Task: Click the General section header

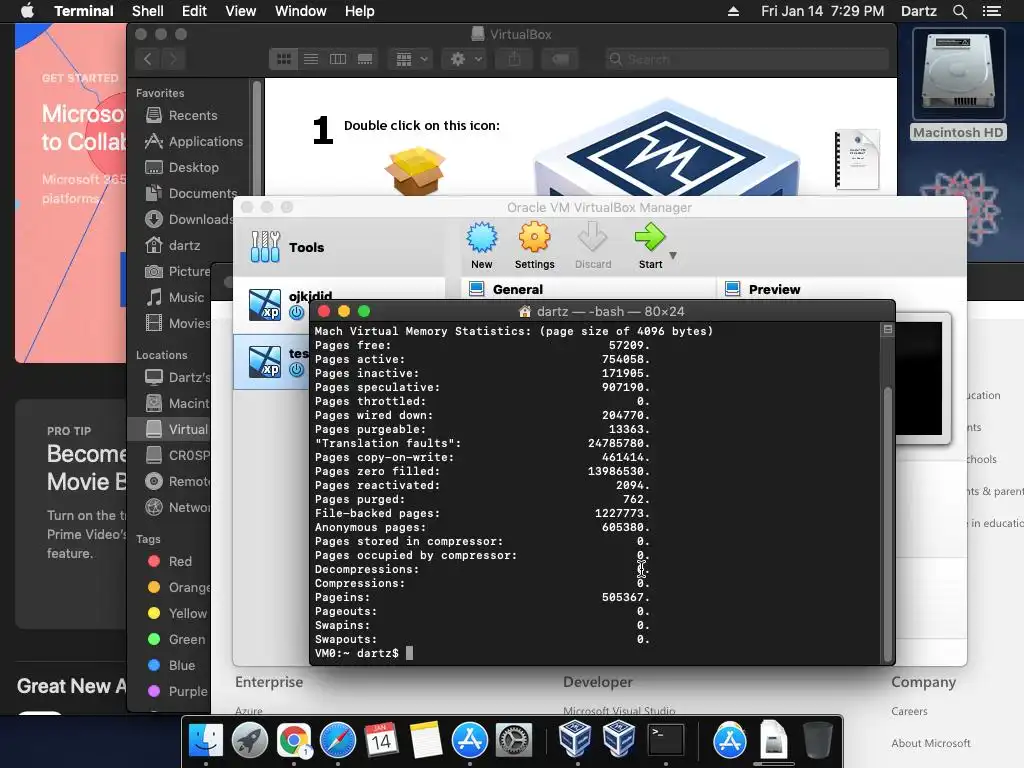Action: (x=517, y=289)
